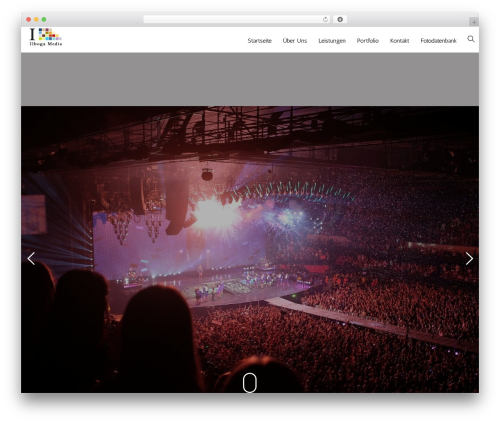The height and width of the screenshot is (423, 500).
Task: Advance to the next slide with right arrow
Action: coord(469,258)
